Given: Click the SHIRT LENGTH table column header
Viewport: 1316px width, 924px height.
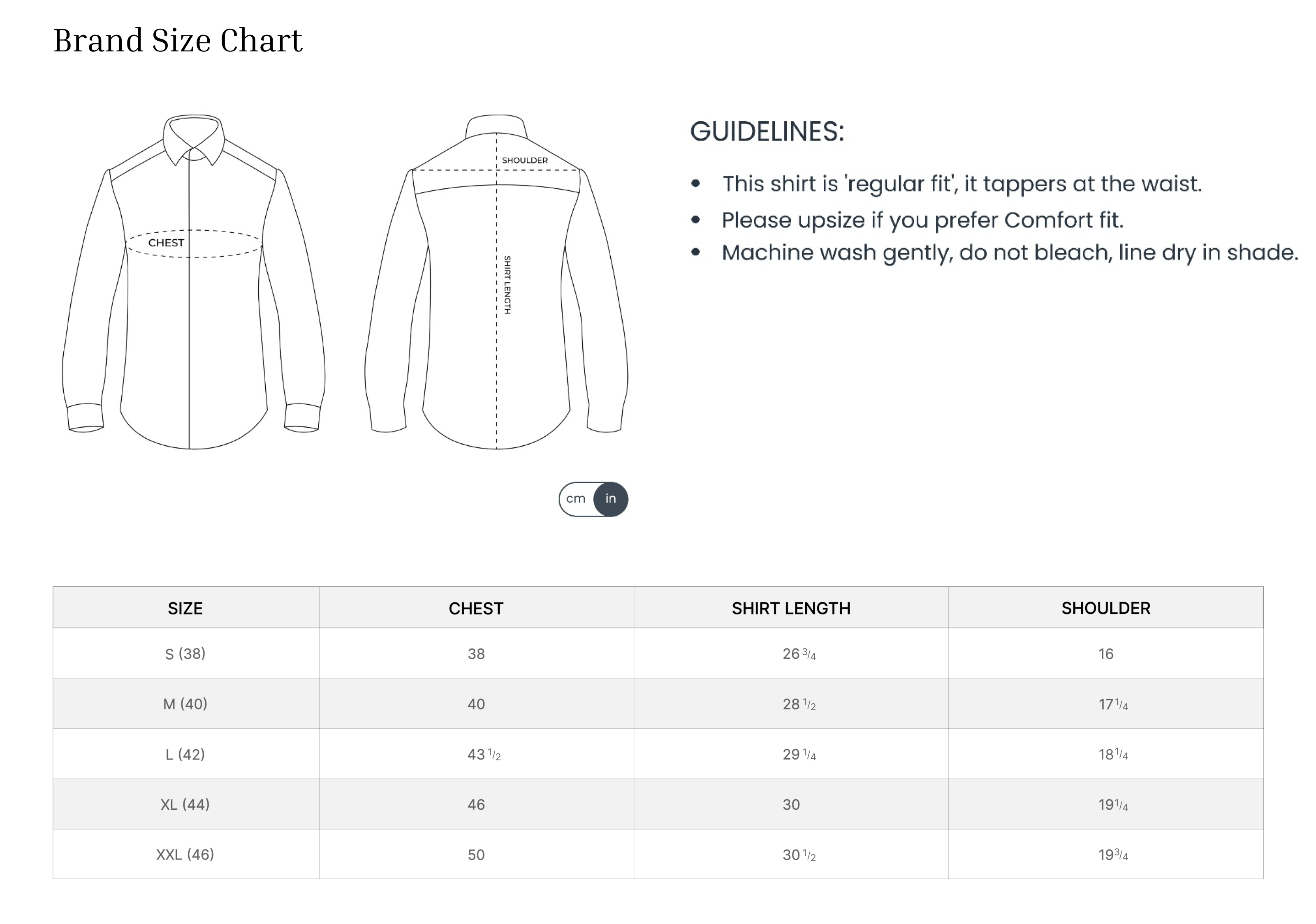Looking at the screenshot, I should coord(791,608).
